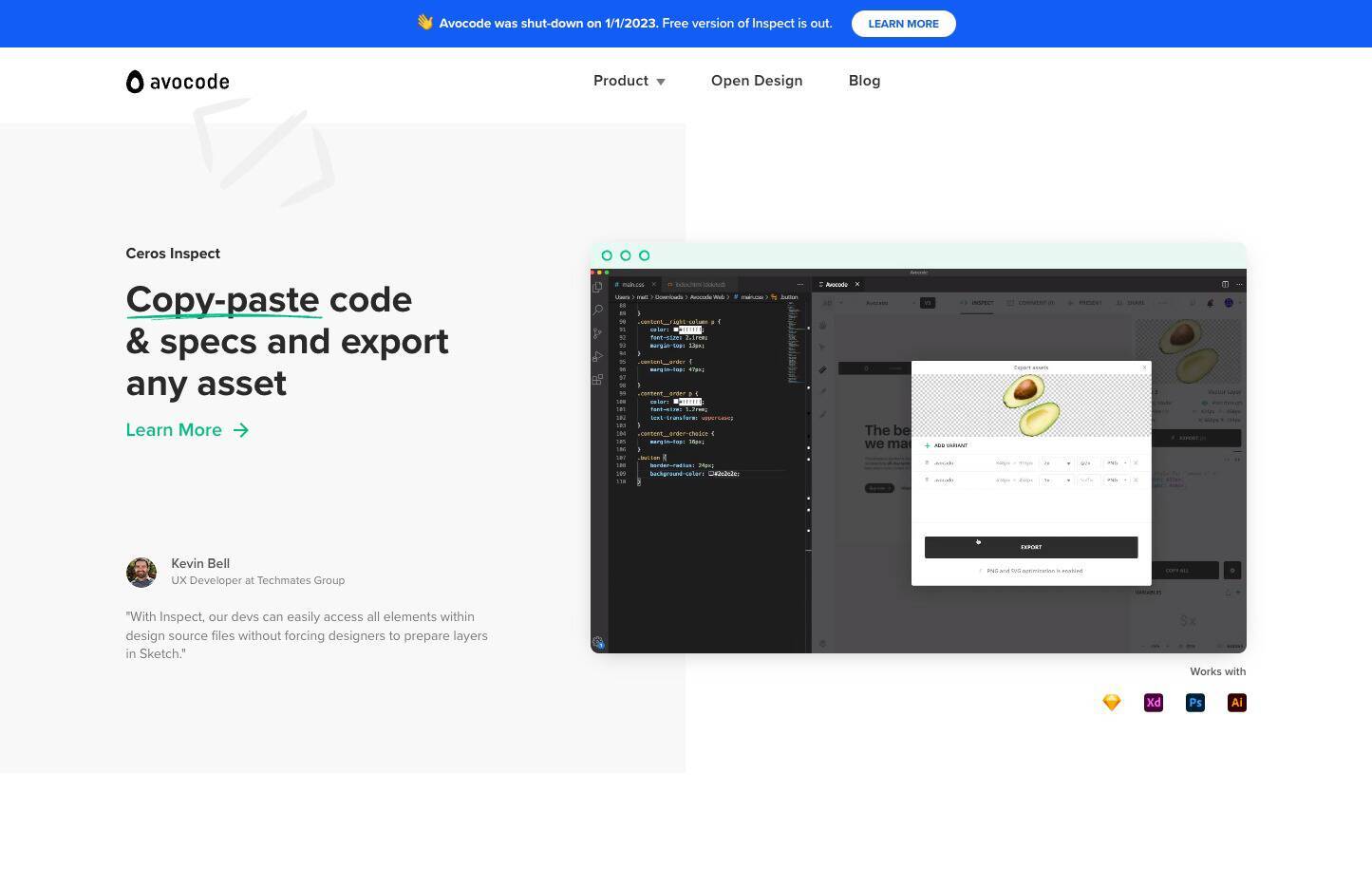Image resolution: width=1372 pixels, height=886 pixels.
Task: Click the Adobe XD icon
Action: tap(1154, 703)
